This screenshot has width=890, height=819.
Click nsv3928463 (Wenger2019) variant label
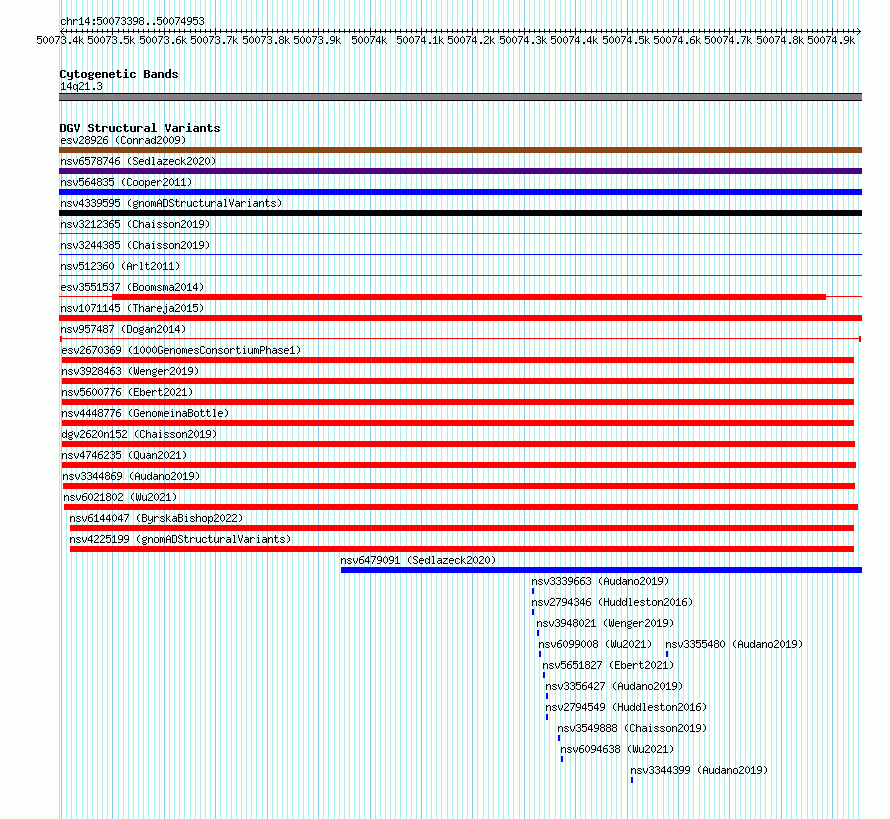coord(130,371)
